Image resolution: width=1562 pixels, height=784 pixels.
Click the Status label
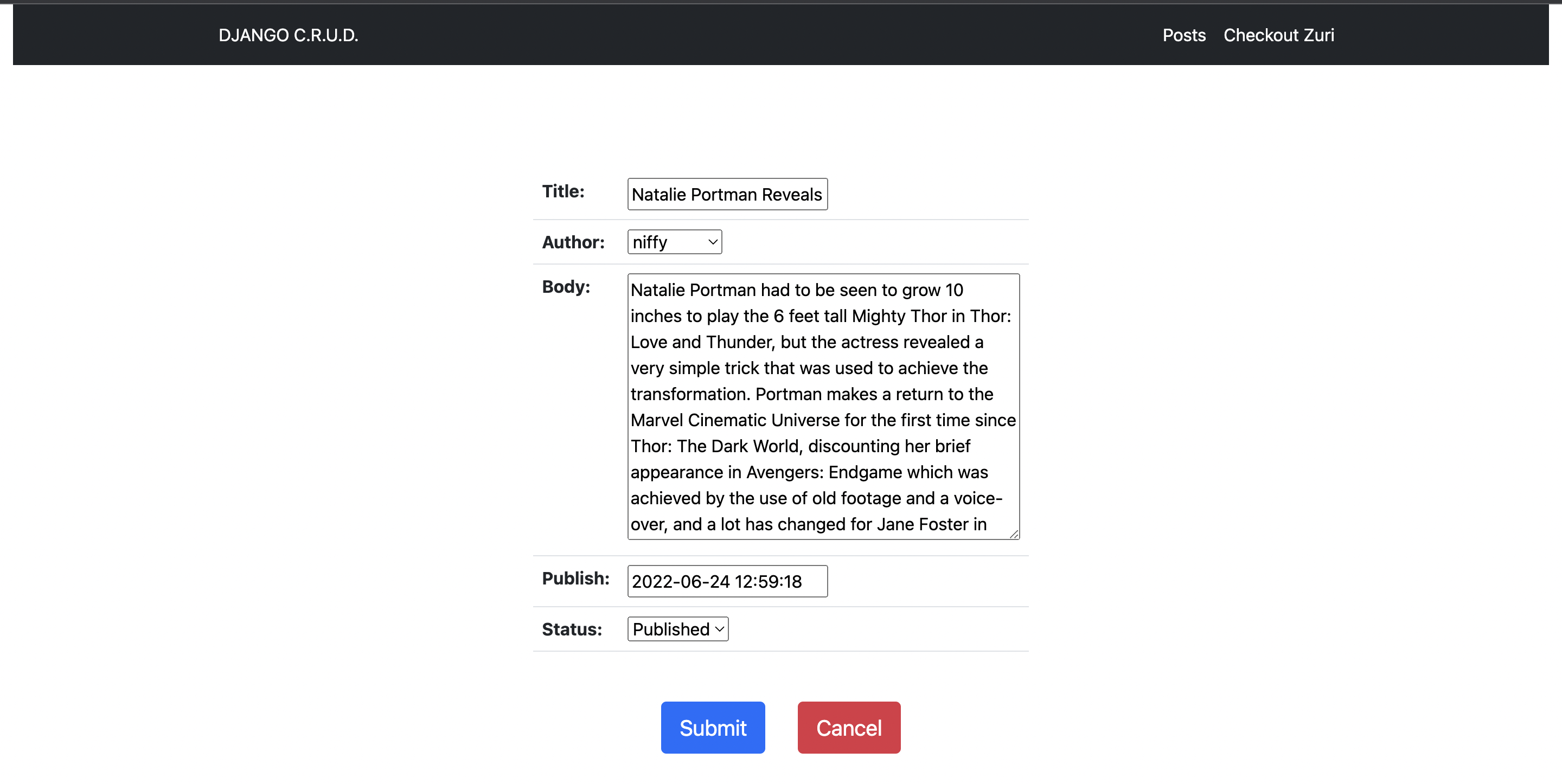(571, 629)
